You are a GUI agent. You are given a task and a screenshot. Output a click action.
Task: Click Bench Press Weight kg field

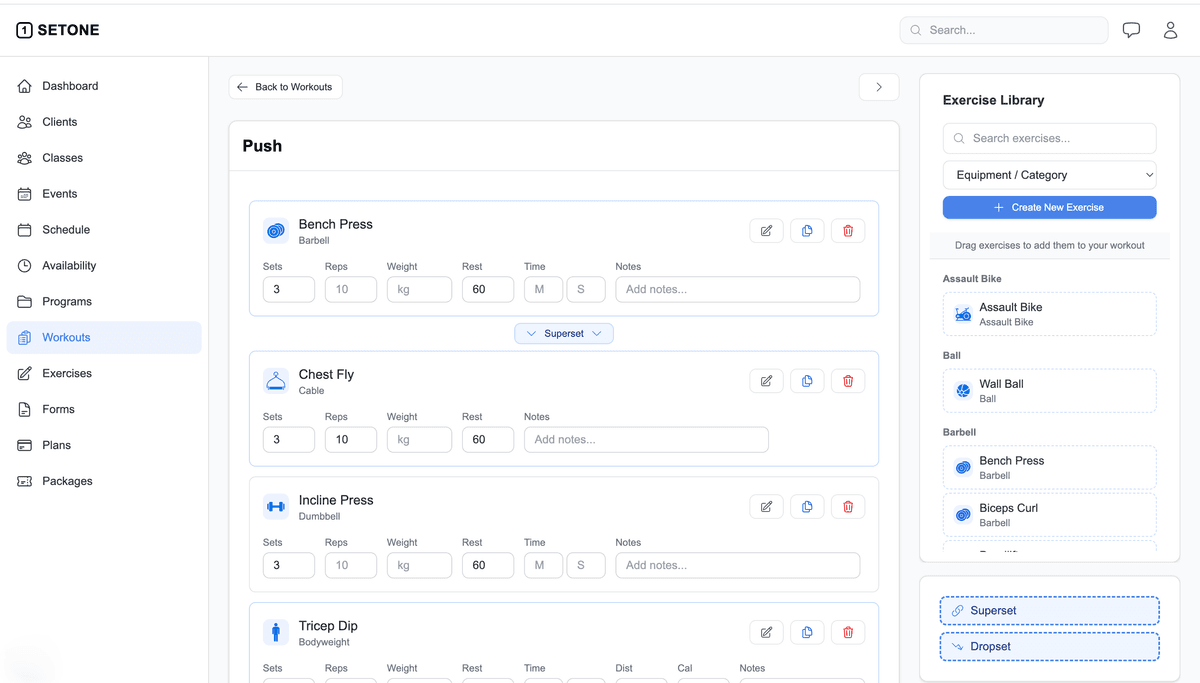(420, 289)
